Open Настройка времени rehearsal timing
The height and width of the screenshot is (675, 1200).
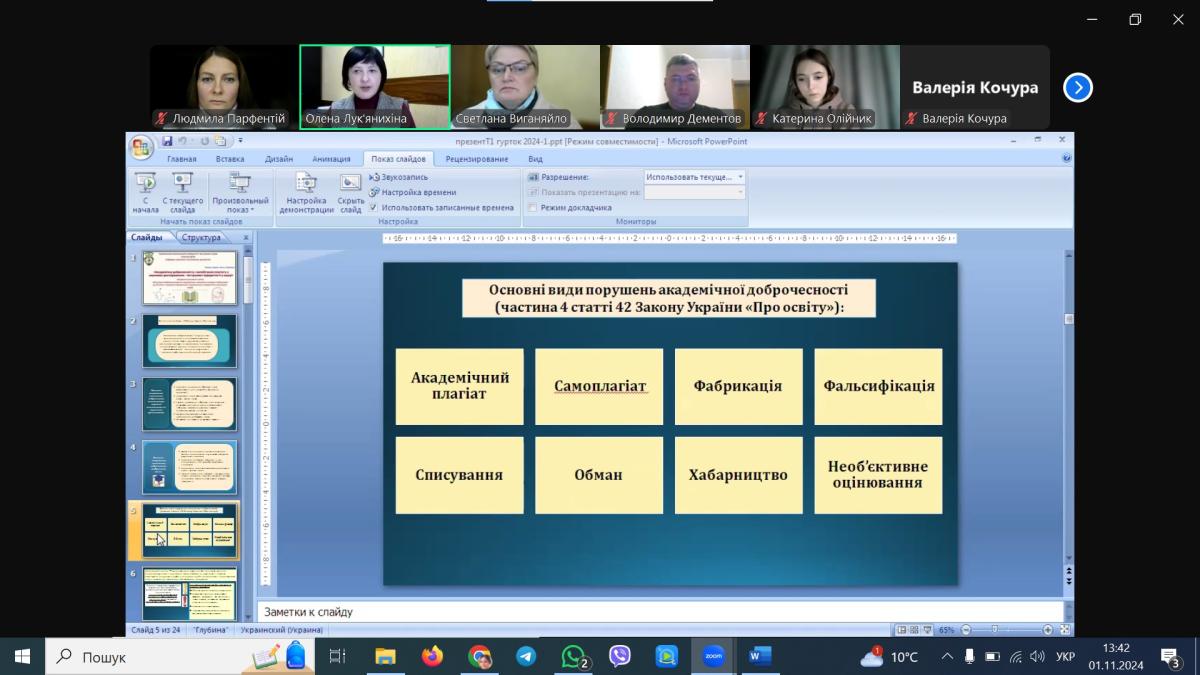[x=374, y=192]
